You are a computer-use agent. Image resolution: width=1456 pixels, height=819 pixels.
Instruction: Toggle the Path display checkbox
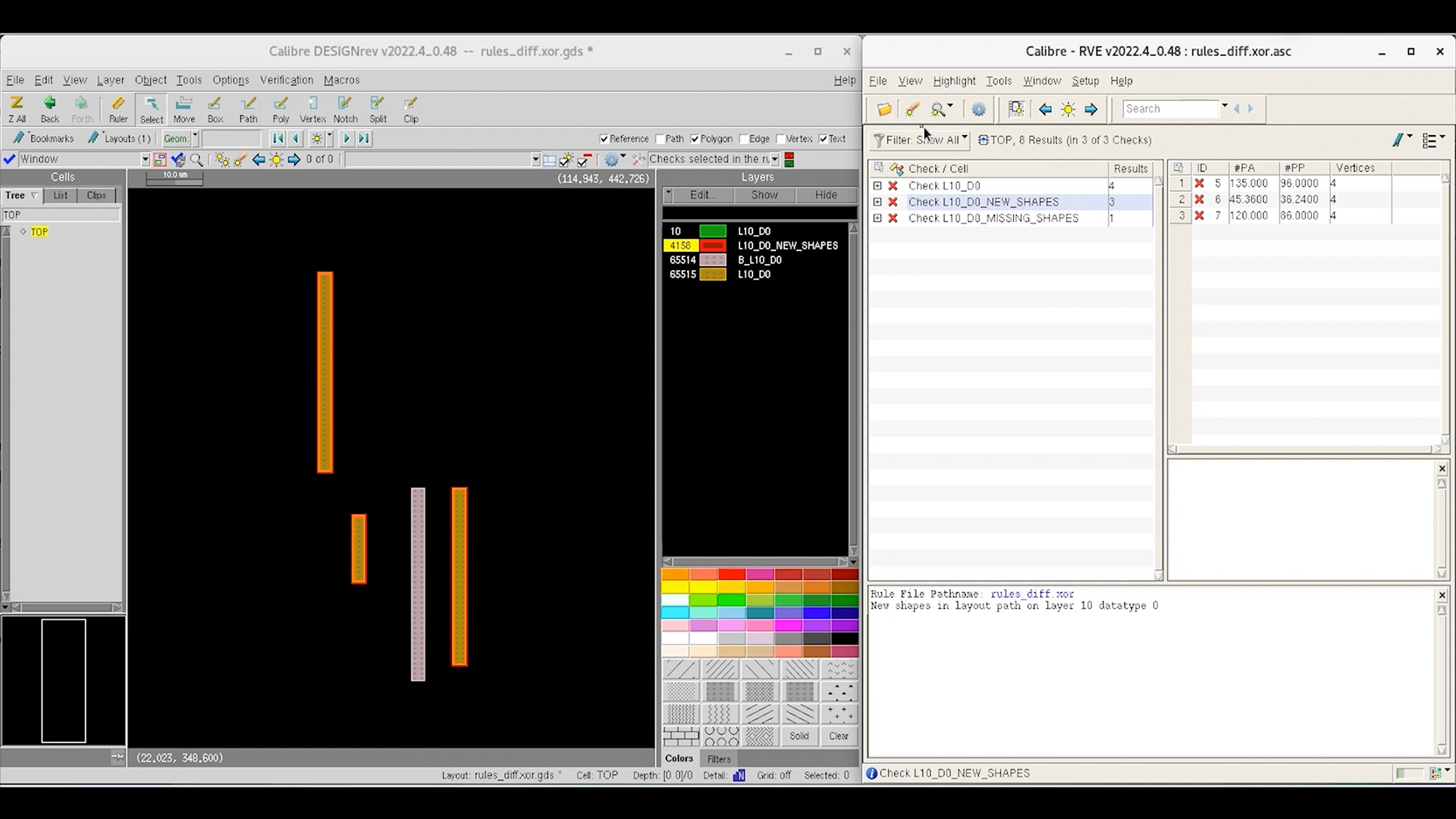click(x=659, y=139)
